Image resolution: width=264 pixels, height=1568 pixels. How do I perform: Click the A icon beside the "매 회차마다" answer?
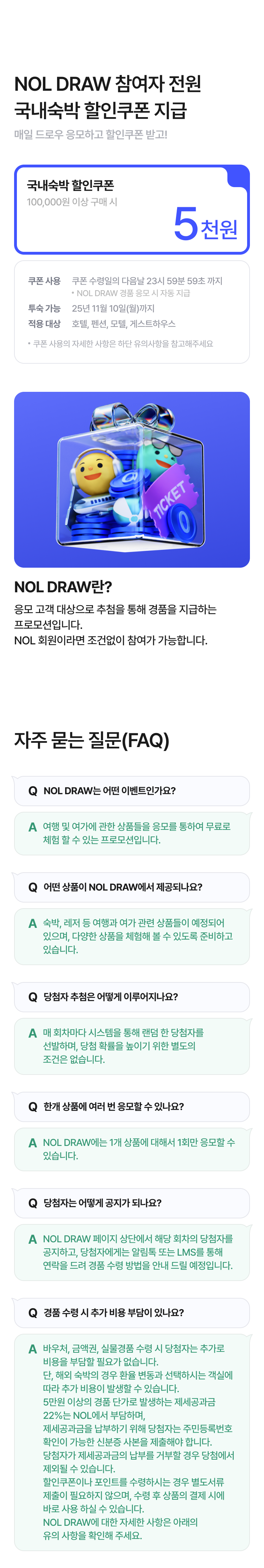(x=33, y=1033)
